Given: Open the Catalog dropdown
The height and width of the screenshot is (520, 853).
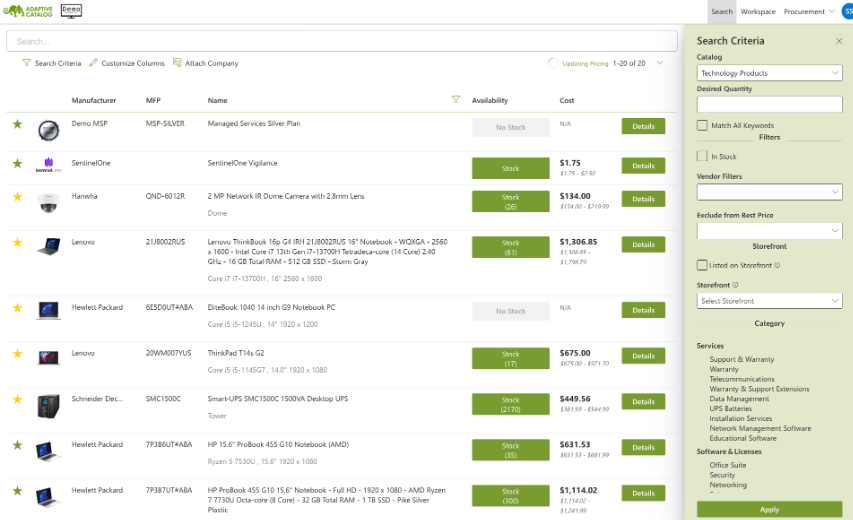Looking at the screenshot, I should [x=769, y=73].
